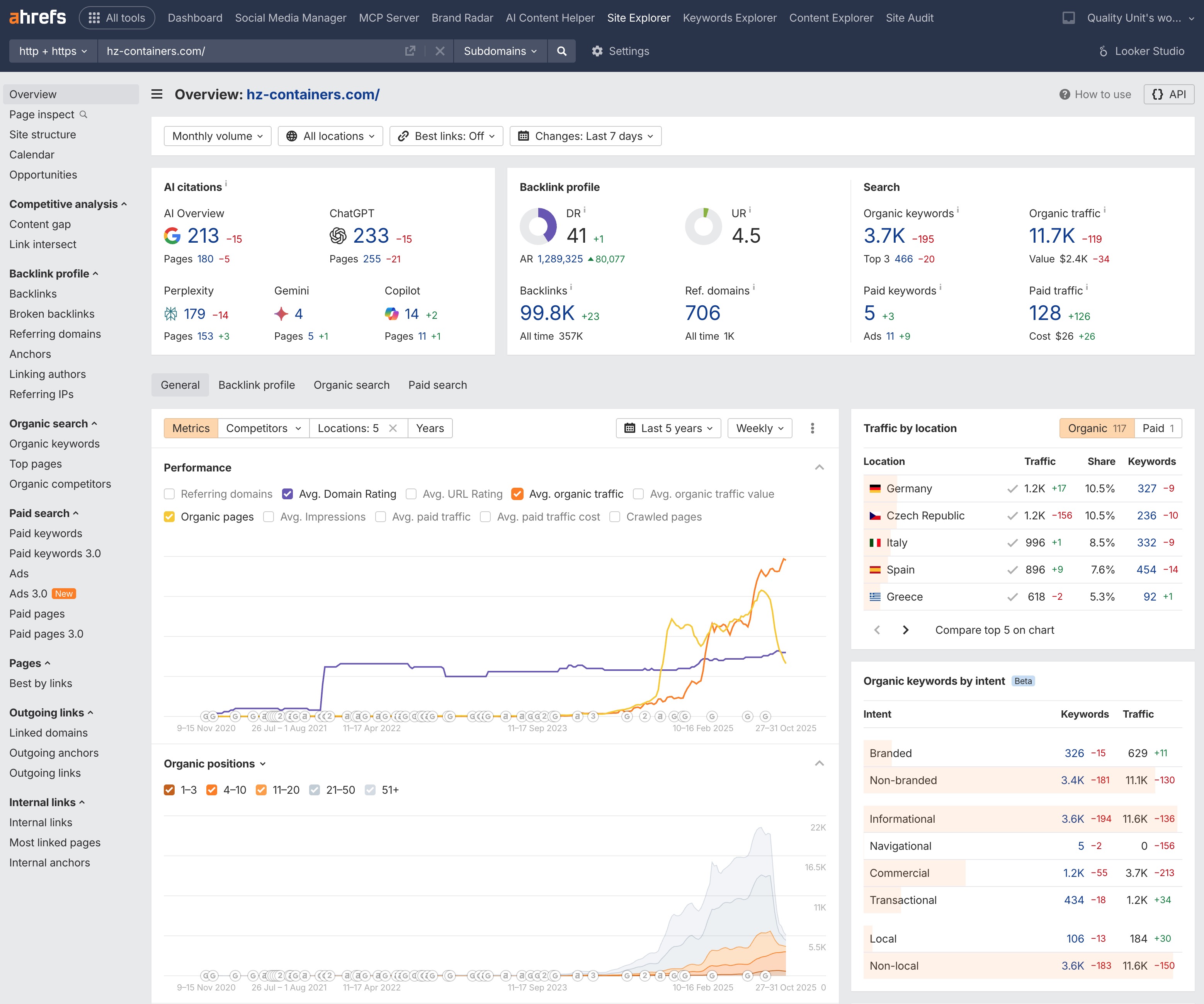Click the Looker Studio icon

coord(1104,51)
